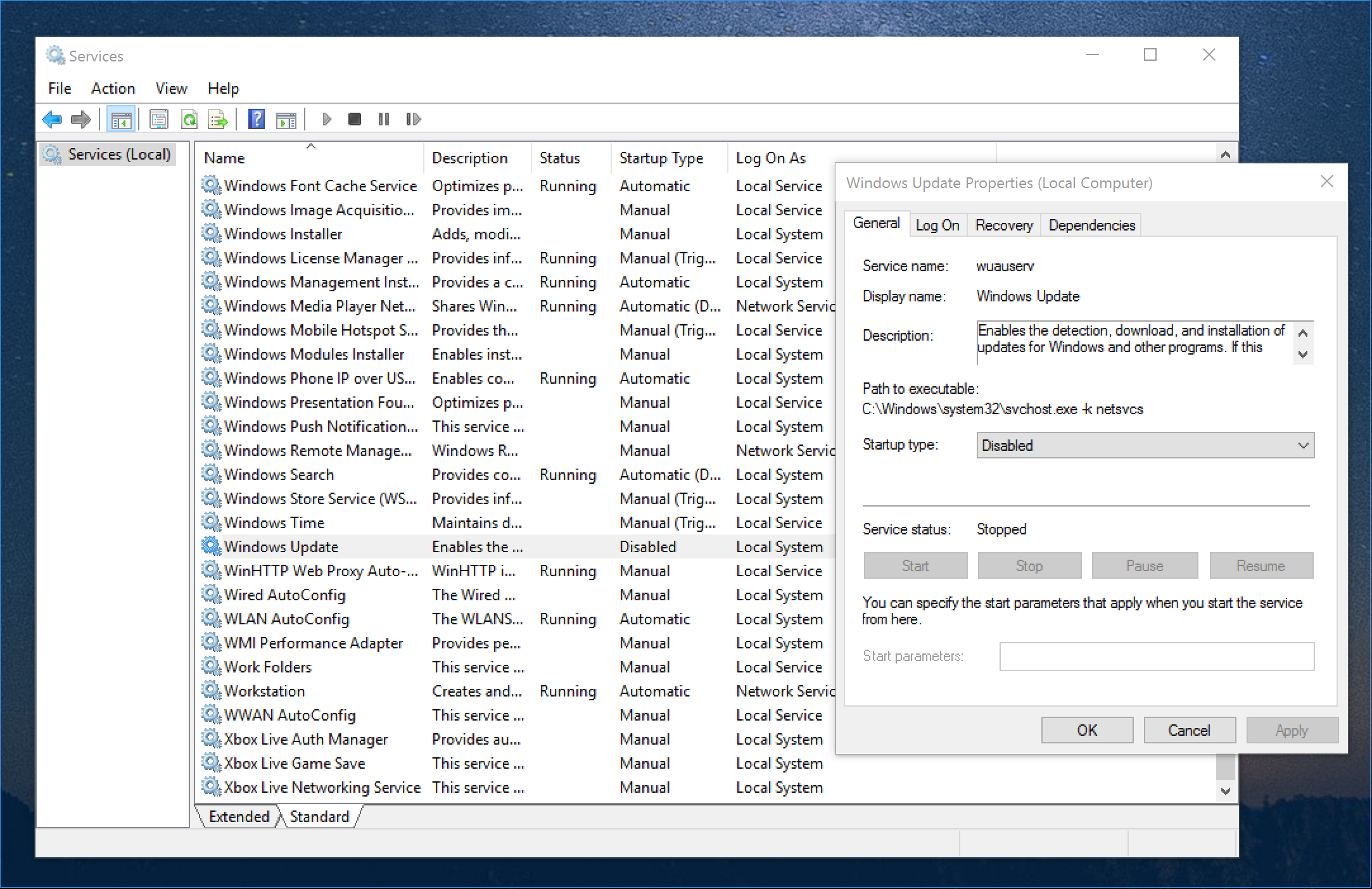Select the Windows Modules Installer row

516,354
